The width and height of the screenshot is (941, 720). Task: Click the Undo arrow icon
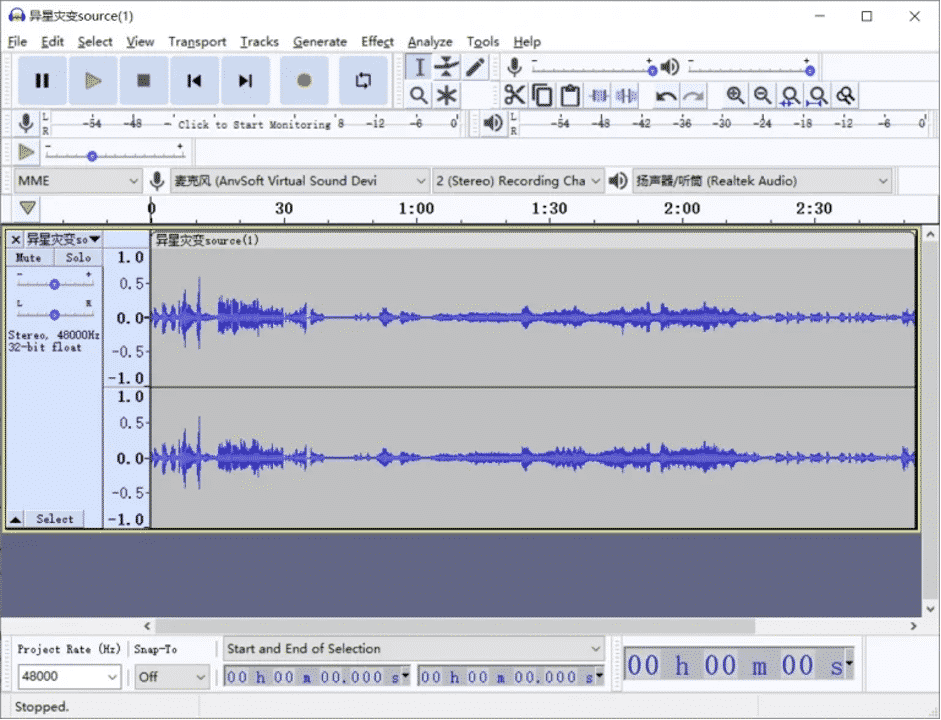(666, 95)
